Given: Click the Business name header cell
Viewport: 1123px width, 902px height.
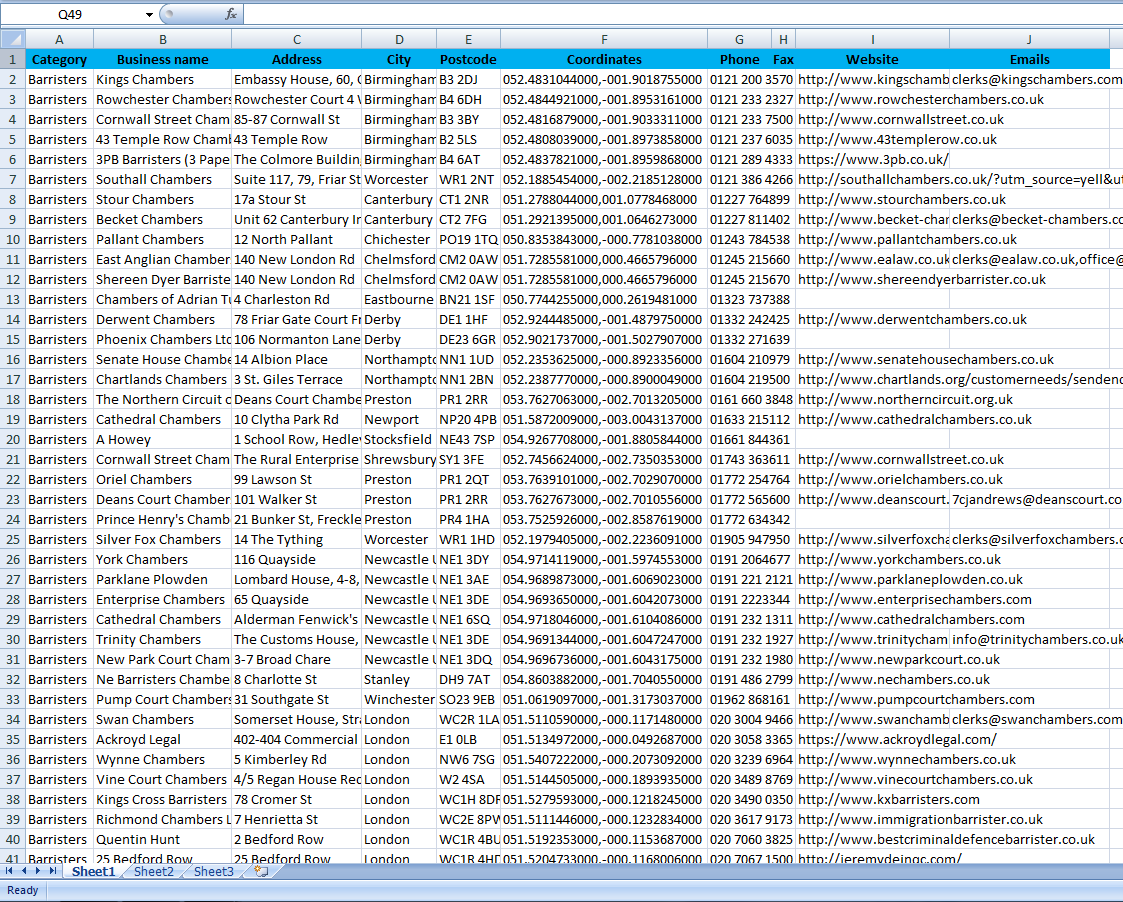Looking at the screenshot, I should [162, 59].
